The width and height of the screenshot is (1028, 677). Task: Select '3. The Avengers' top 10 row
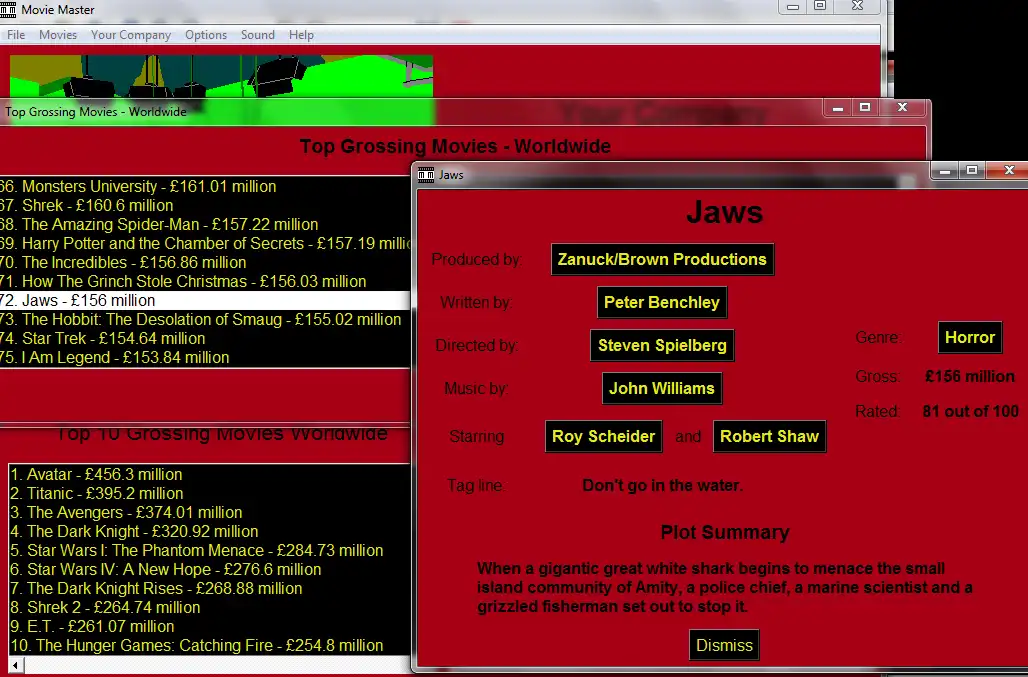point(210,512)
